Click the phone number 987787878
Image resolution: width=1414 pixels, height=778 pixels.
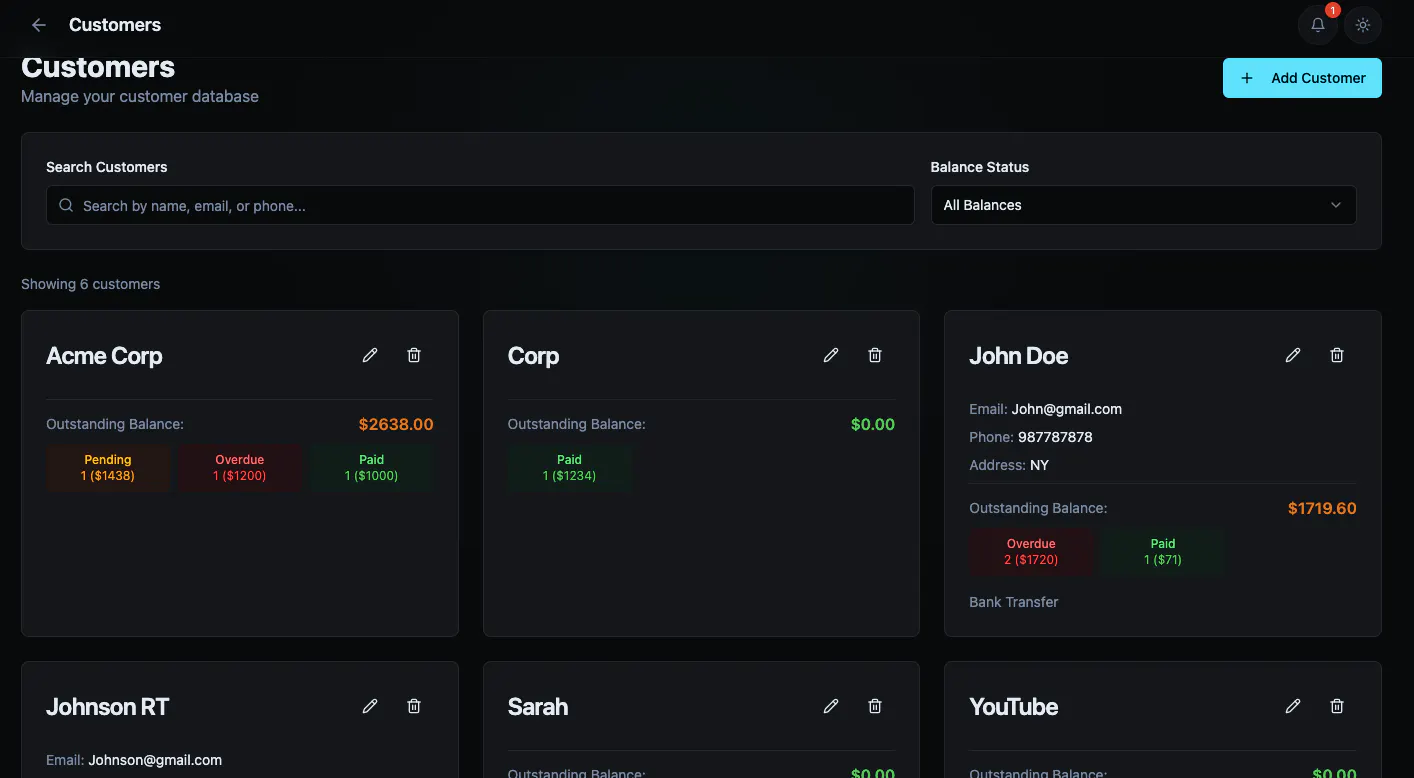[x=1055, y=437]
